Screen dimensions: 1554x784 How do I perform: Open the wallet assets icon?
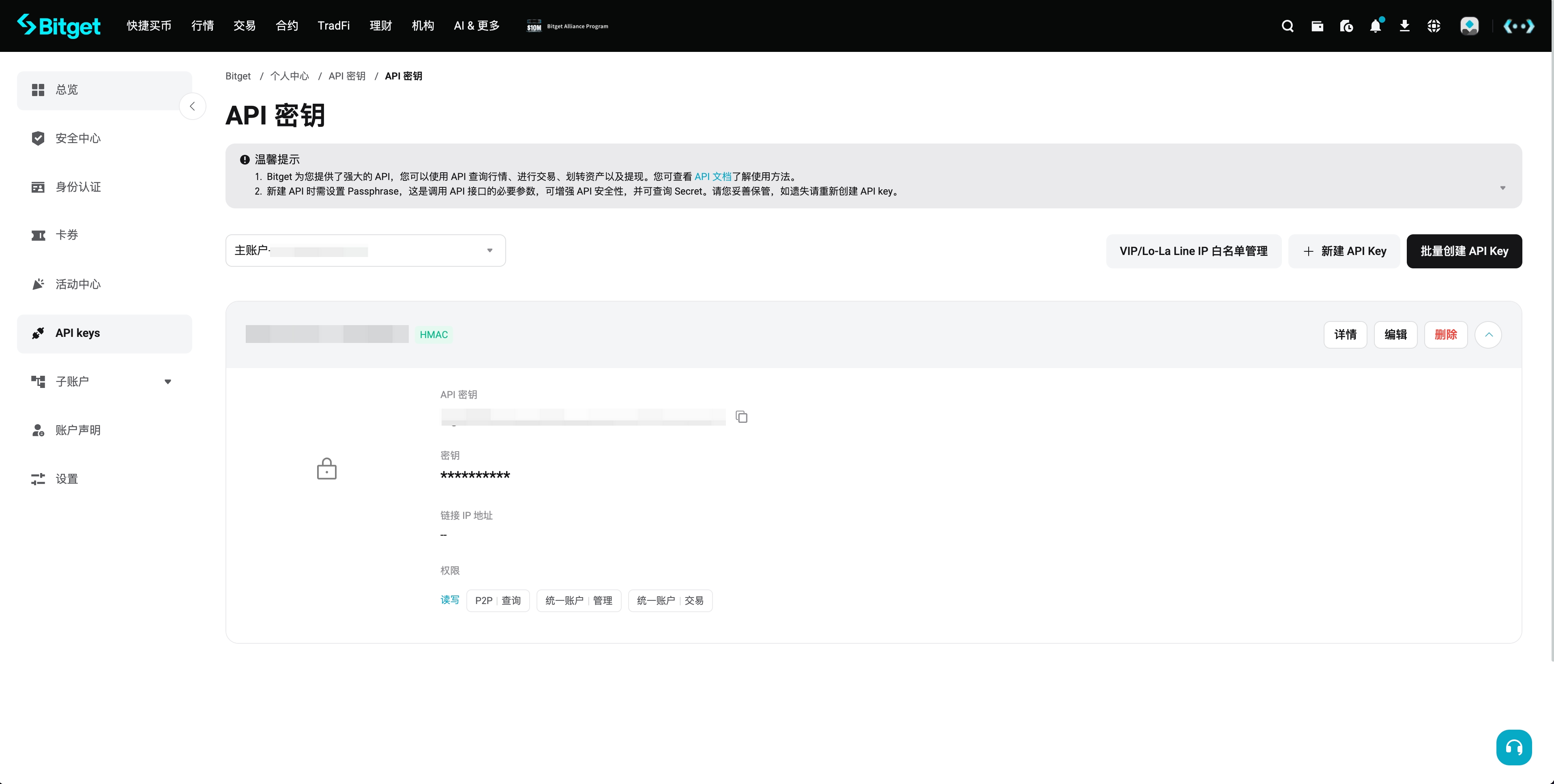[1317, 26]
